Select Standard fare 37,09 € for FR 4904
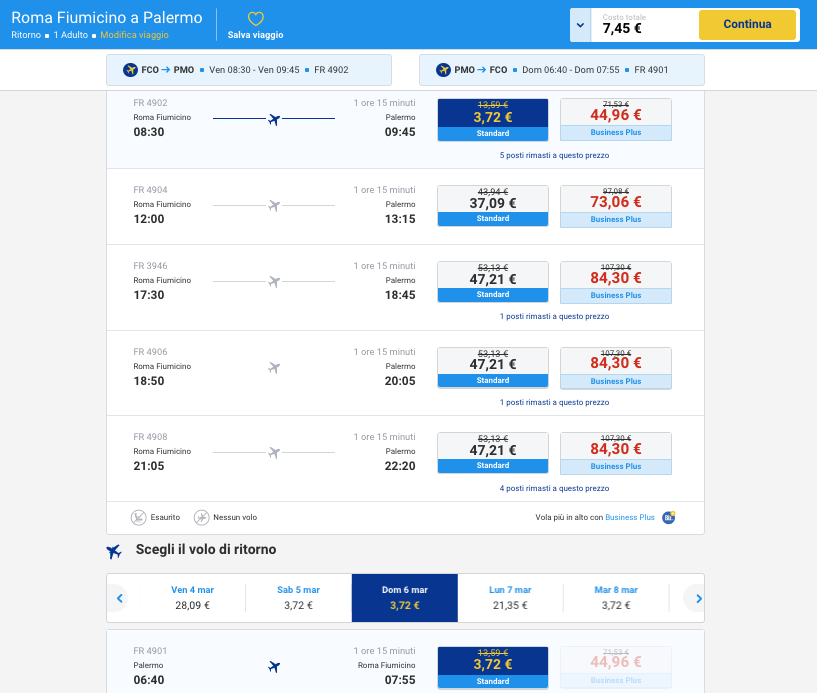Screen dimensions: 817x693 click(493, 205)
